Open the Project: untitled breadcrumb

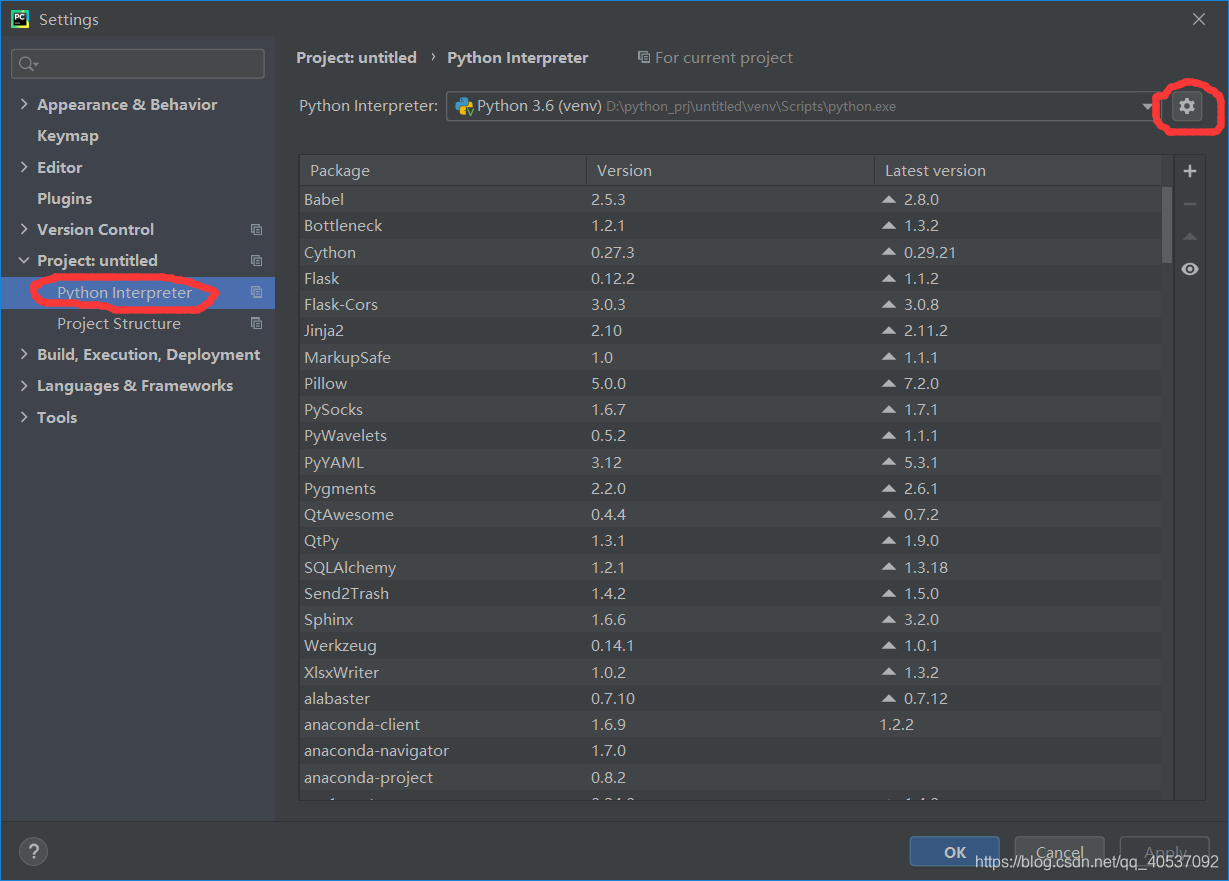(356, 57)
